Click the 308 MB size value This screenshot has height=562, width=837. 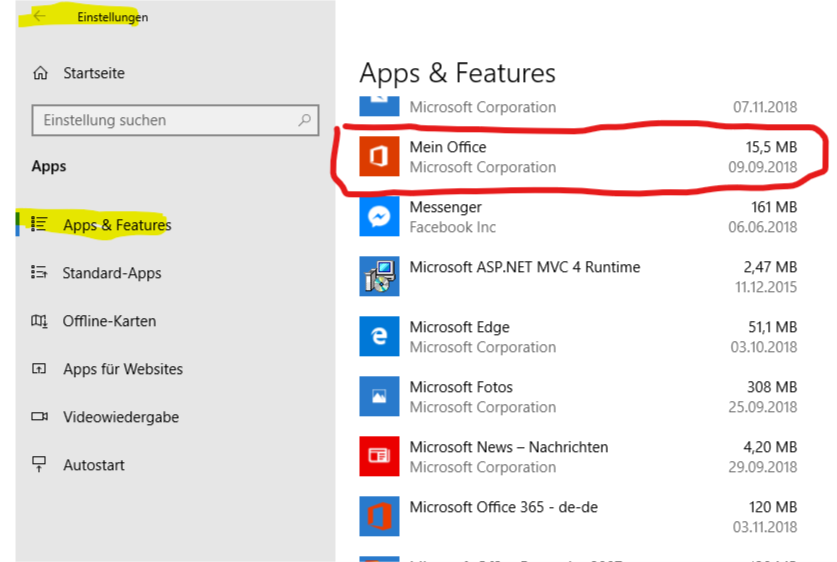tap(772, 387)
